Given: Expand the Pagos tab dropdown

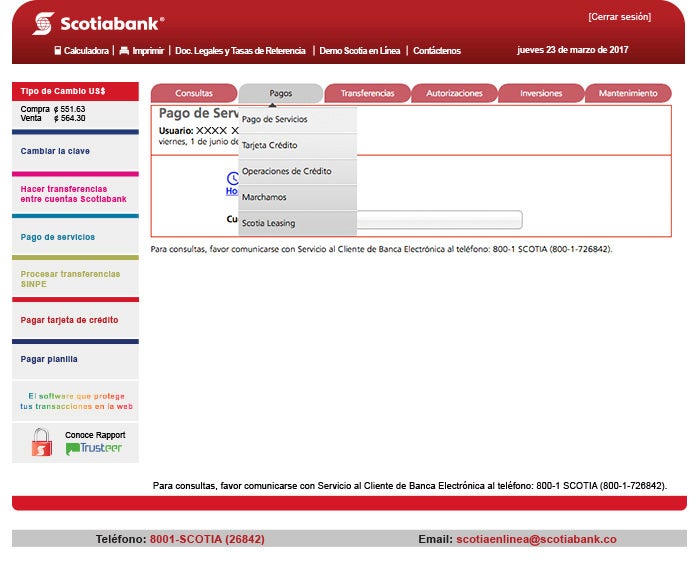Looking at the screenshot, I should click(281, 93).
